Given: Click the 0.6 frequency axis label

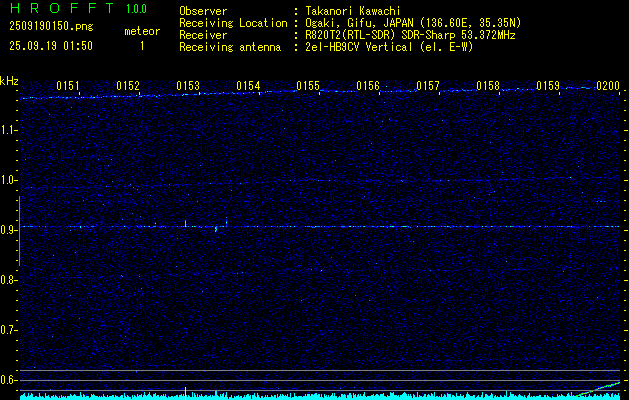Looking at the screenshot, I should click(9, 379).
